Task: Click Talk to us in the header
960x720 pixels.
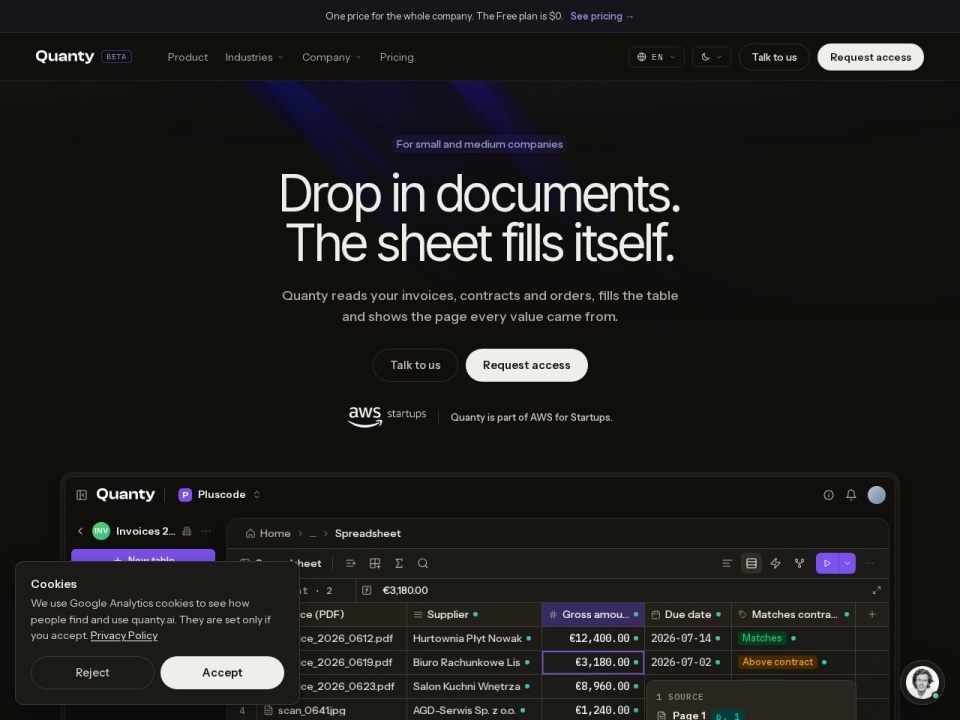Action: 774,57
